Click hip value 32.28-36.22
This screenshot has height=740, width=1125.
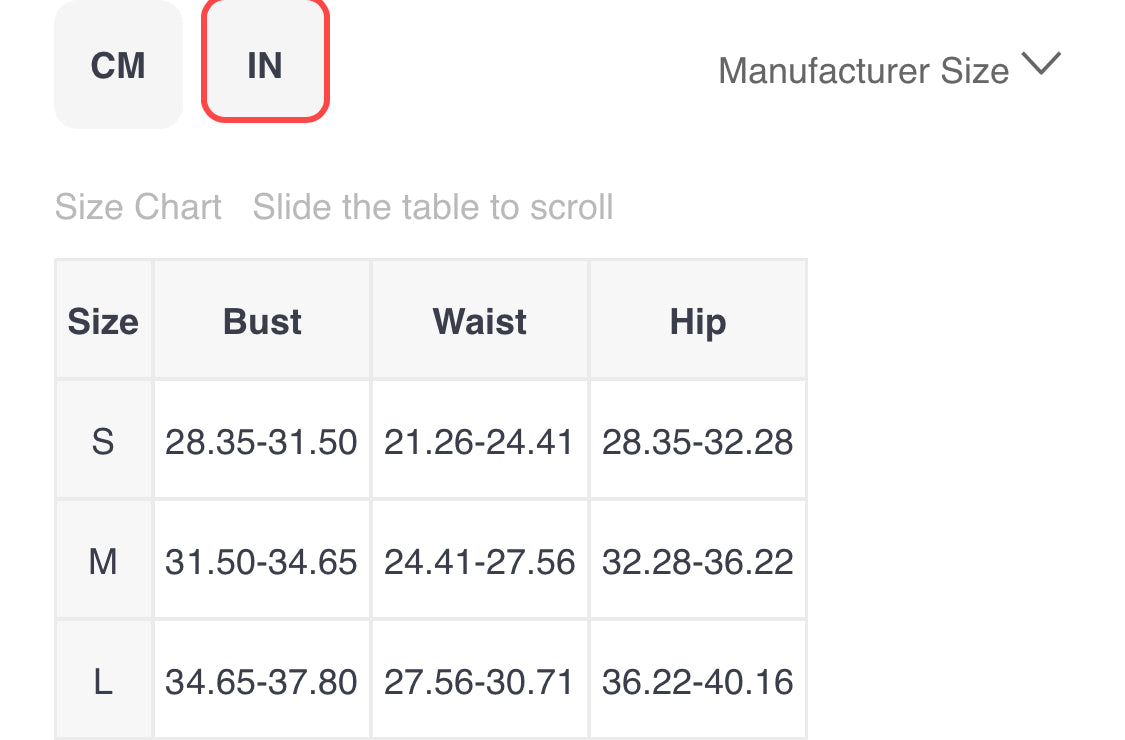[x=697, y=561]
